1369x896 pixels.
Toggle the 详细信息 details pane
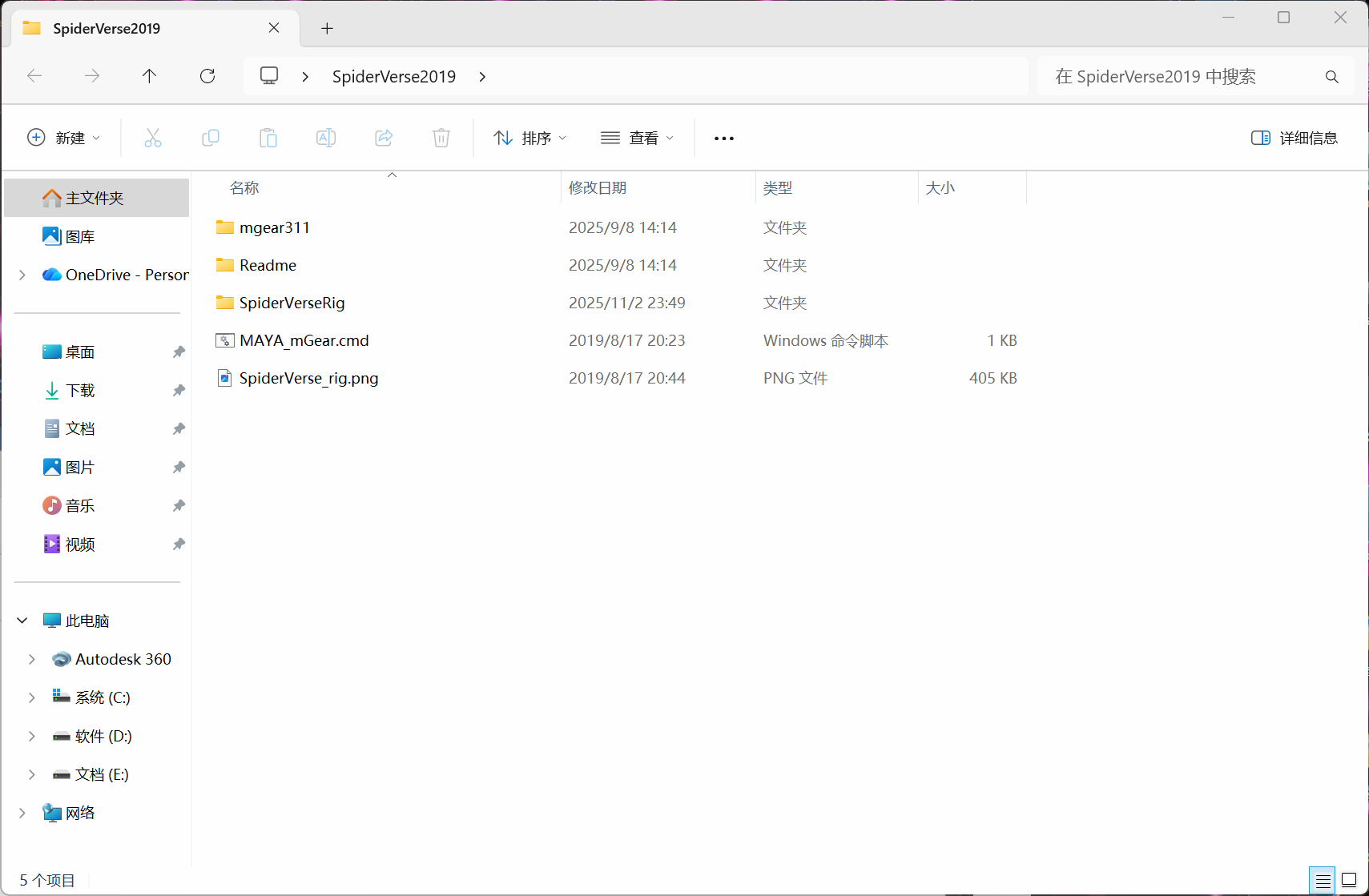click(x=1295, y=138)
